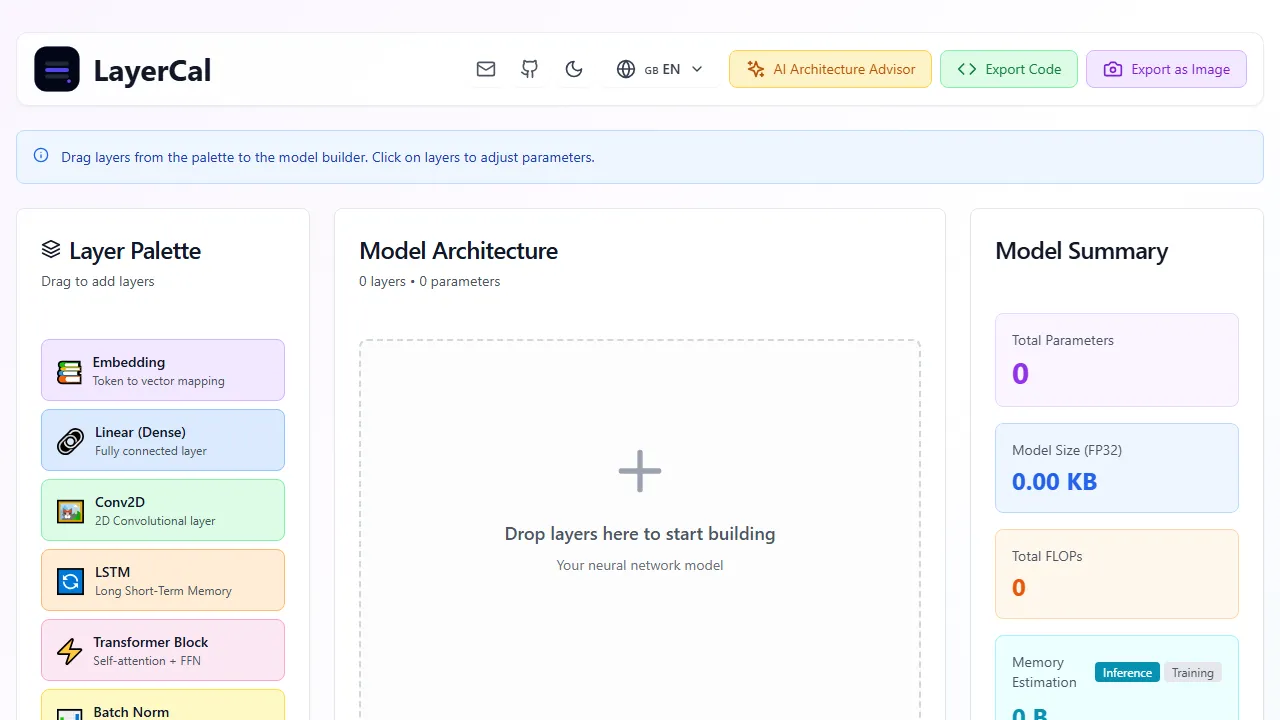Open the GB EN language dropdown
The width and height of the screenshot is (1280, 720).
(659, 69)
